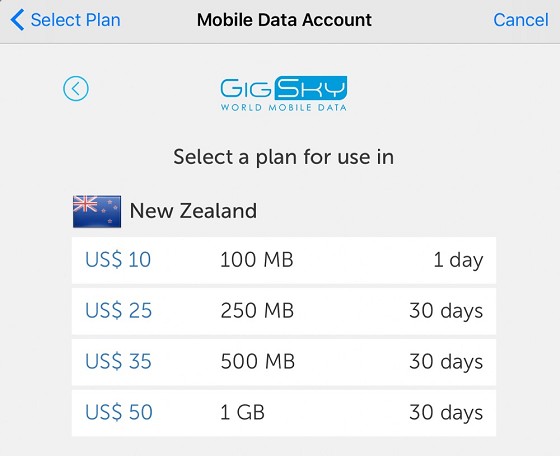Pick the 1 day plan duration

coord(458,260)
